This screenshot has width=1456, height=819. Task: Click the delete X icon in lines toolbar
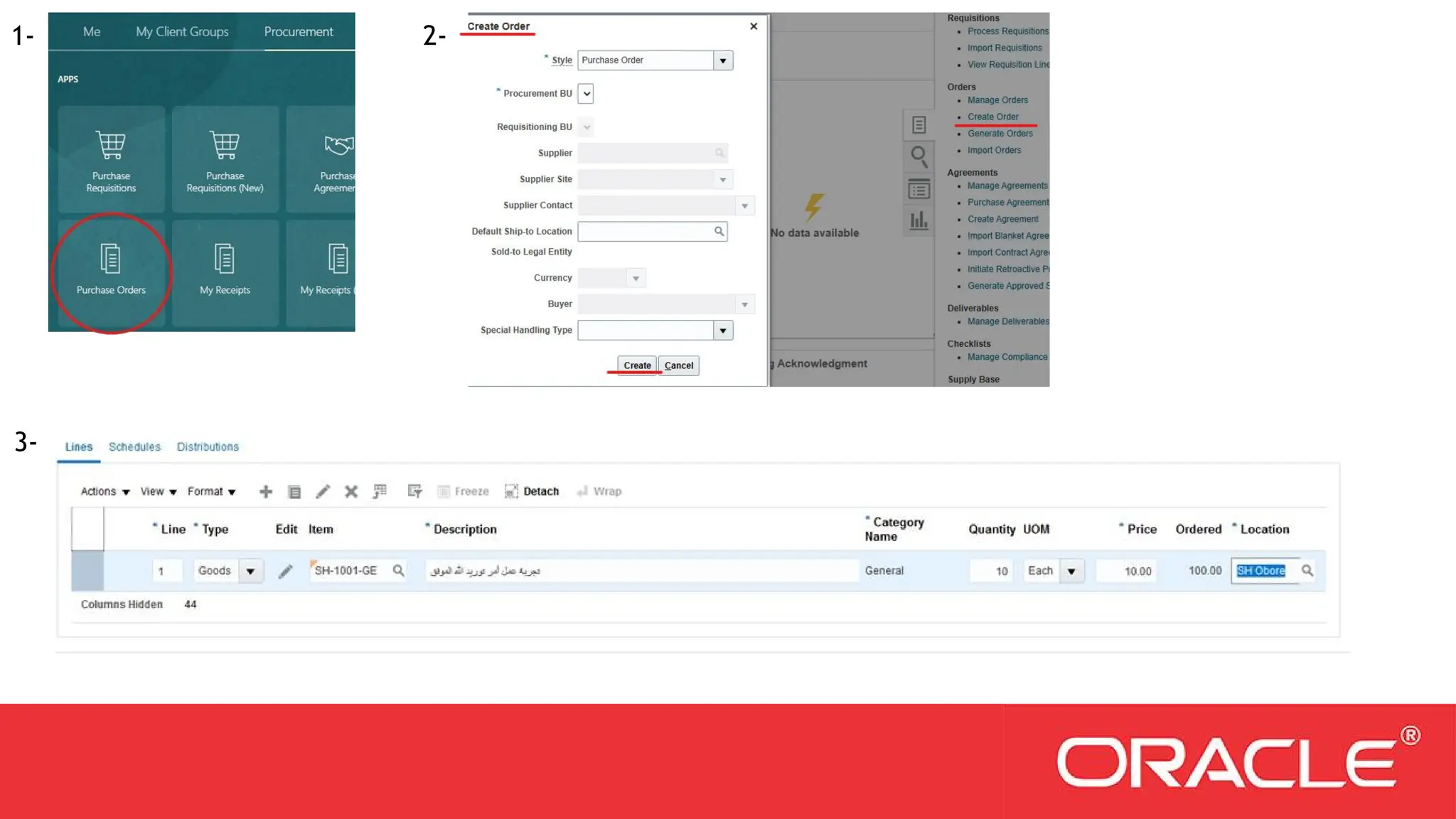click(x=351, y=491)
